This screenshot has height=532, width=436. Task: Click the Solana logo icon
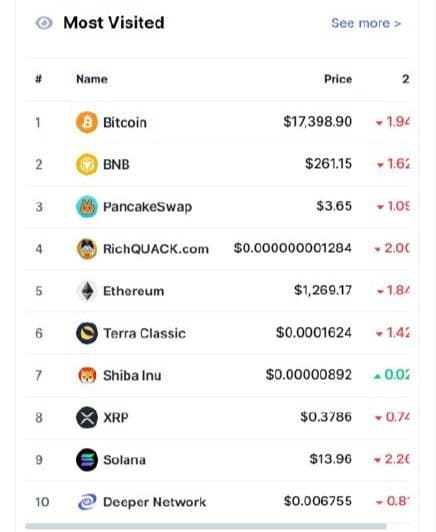coord(87,460)
